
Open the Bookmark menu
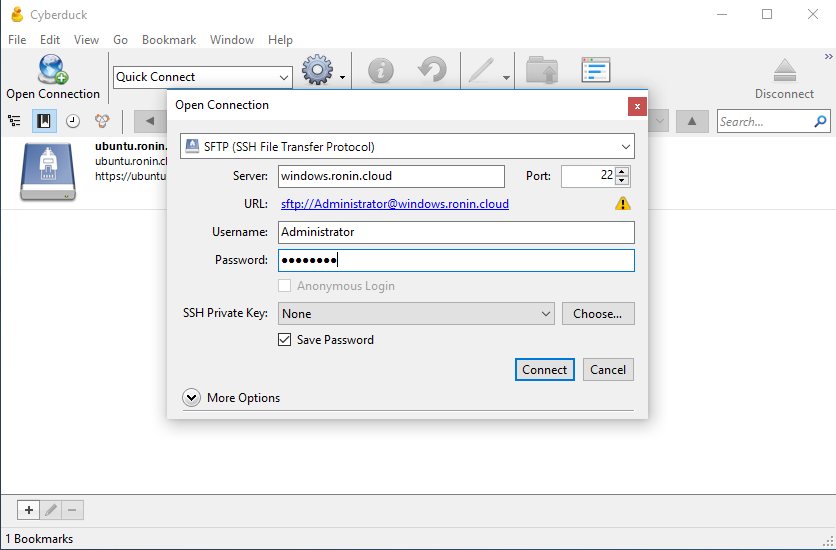[x=169, y=40]
